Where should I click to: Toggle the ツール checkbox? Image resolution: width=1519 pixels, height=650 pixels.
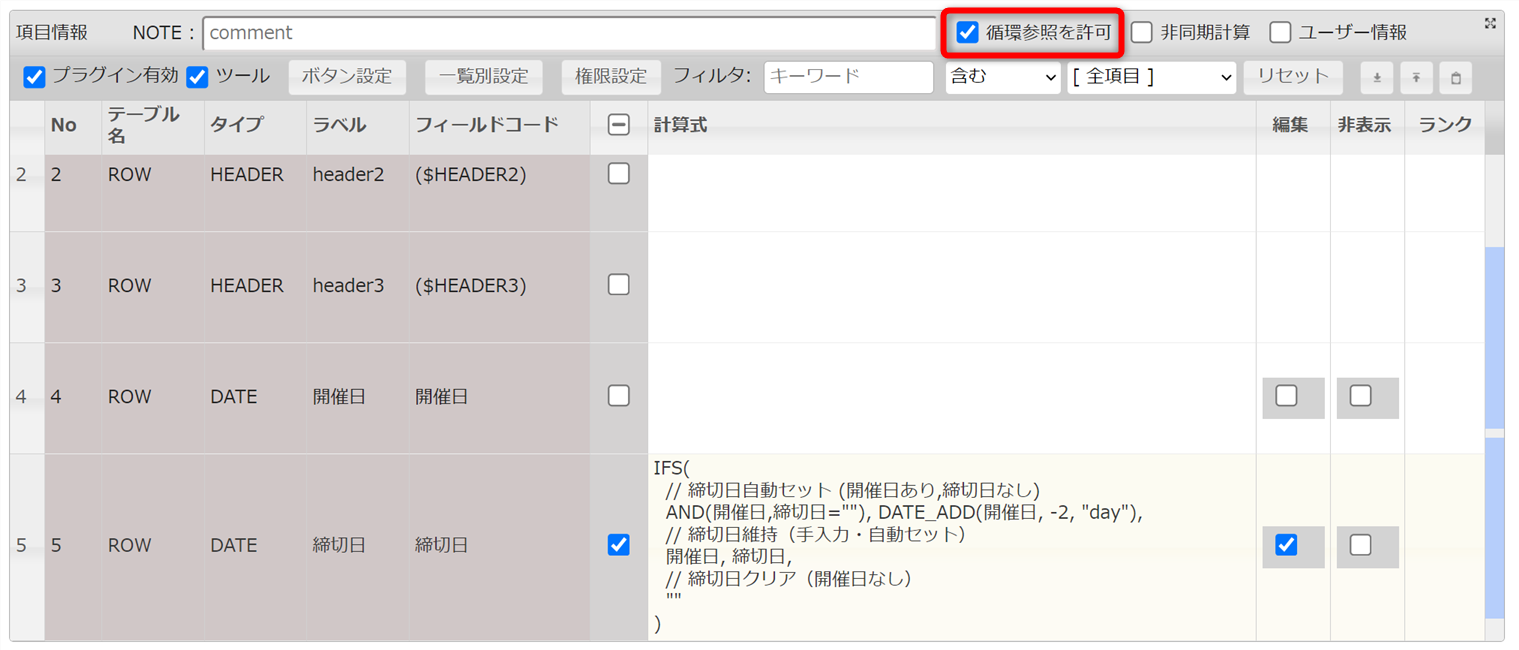[197, 77]
